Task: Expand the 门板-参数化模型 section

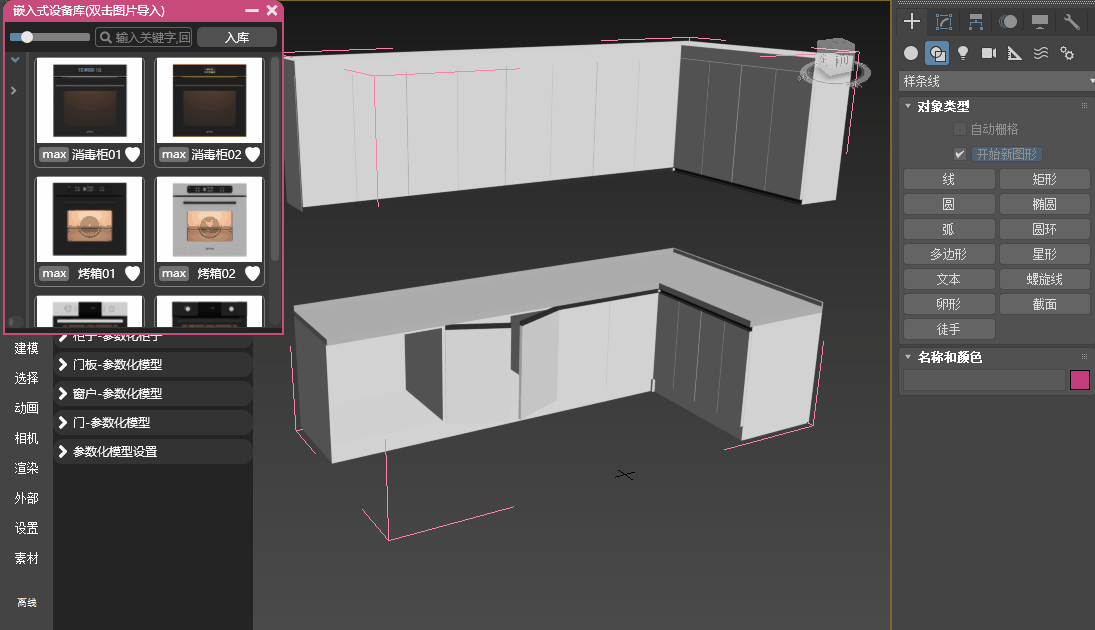Action: click(153, 365)
